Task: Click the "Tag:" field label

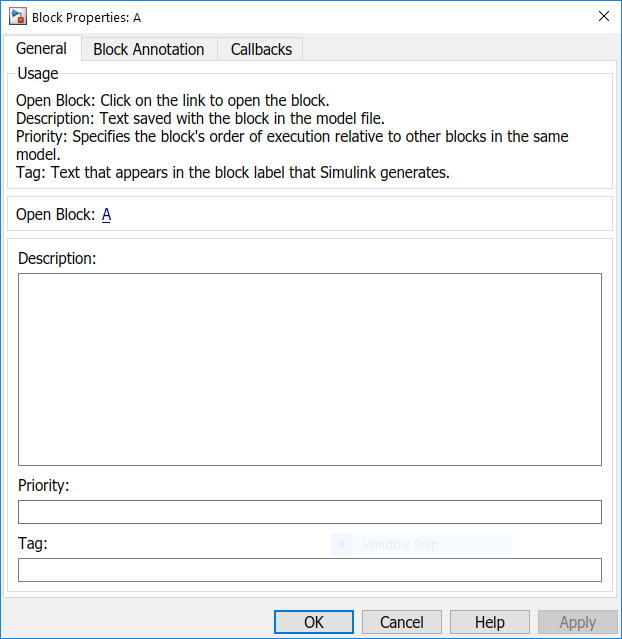Action: pos(33,543)
